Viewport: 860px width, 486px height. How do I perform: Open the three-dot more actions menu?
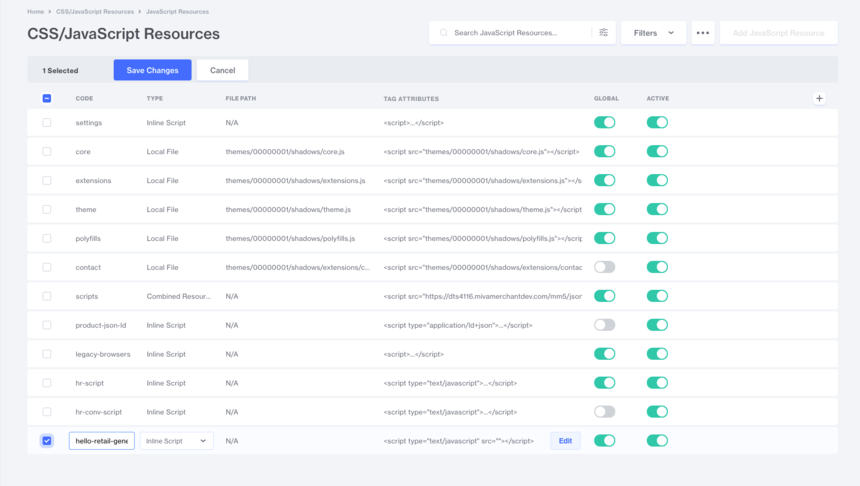click(703, 33)
